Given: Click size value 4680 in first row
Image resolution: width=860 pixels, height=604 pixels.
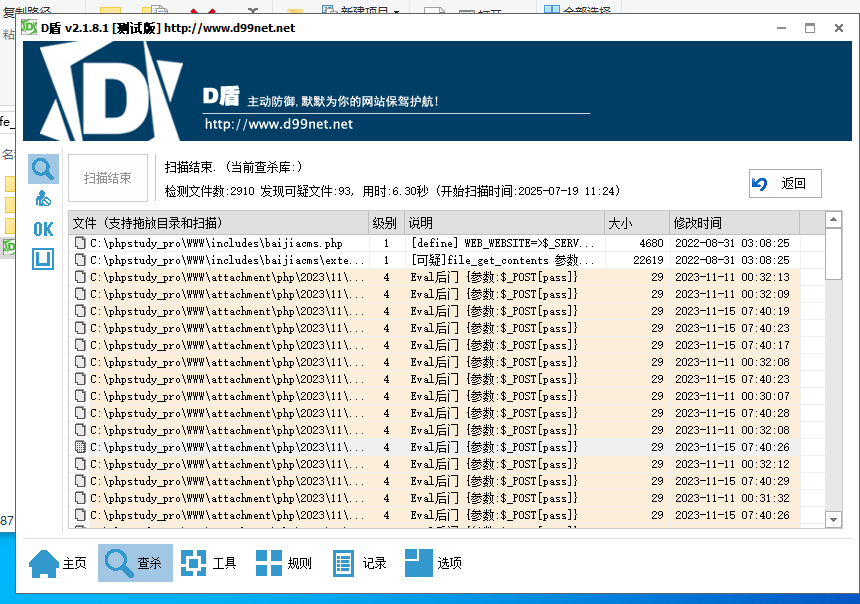Looking at the screenshot, I should point(651,243).
